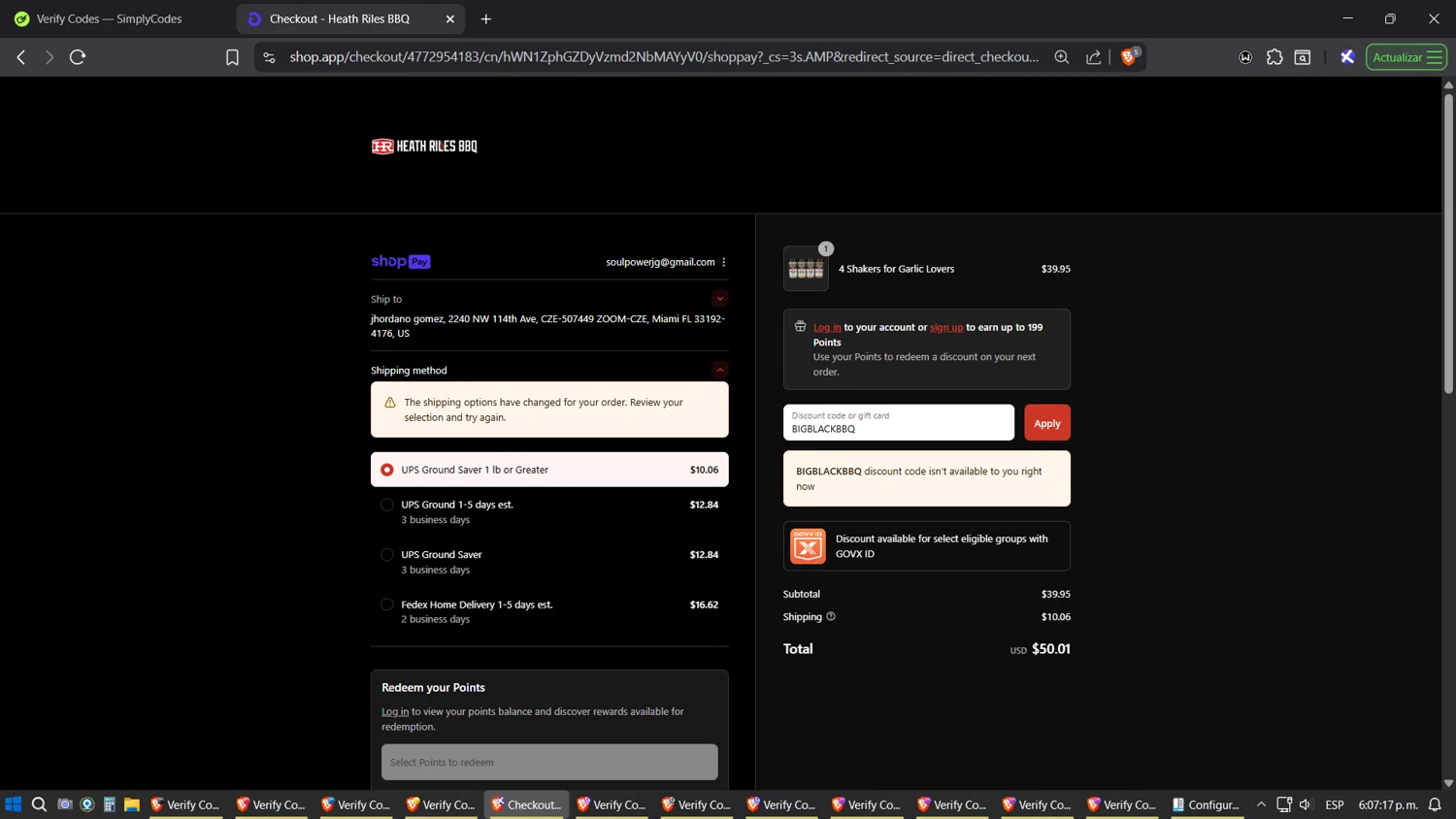
Task: Open the extensions puzzle icon
Action: click(x=1274, y=57)
